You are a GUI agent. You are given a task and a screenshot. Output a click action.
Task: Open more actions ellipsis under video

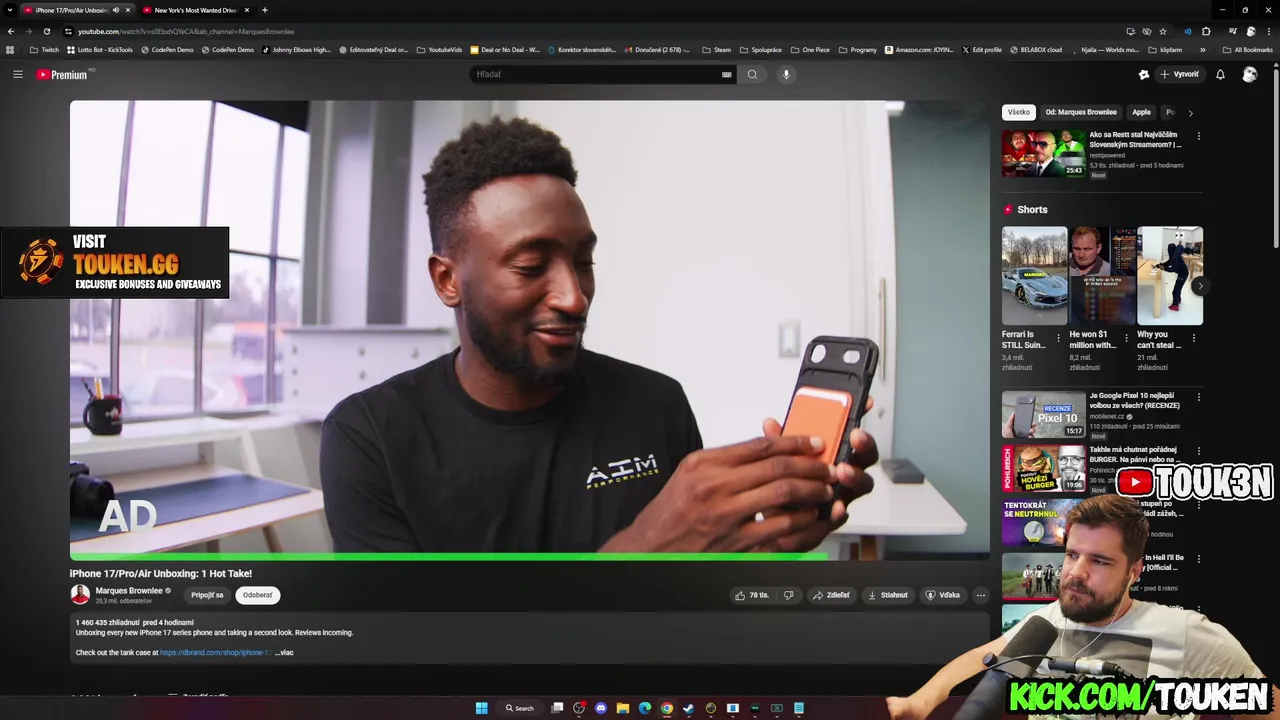pos(980,595)
